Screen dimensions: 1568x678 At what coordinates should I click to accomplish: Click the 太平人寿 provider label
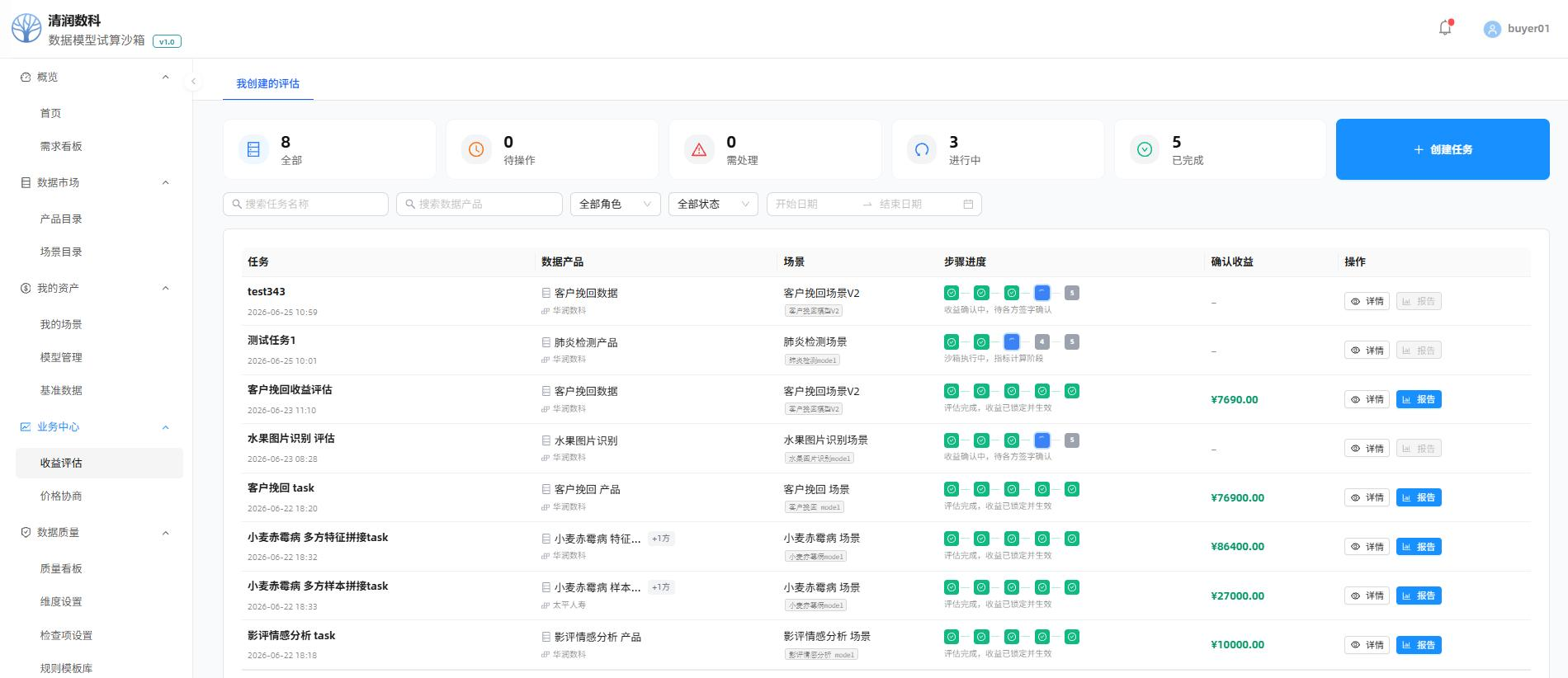[x=569, y=605]
